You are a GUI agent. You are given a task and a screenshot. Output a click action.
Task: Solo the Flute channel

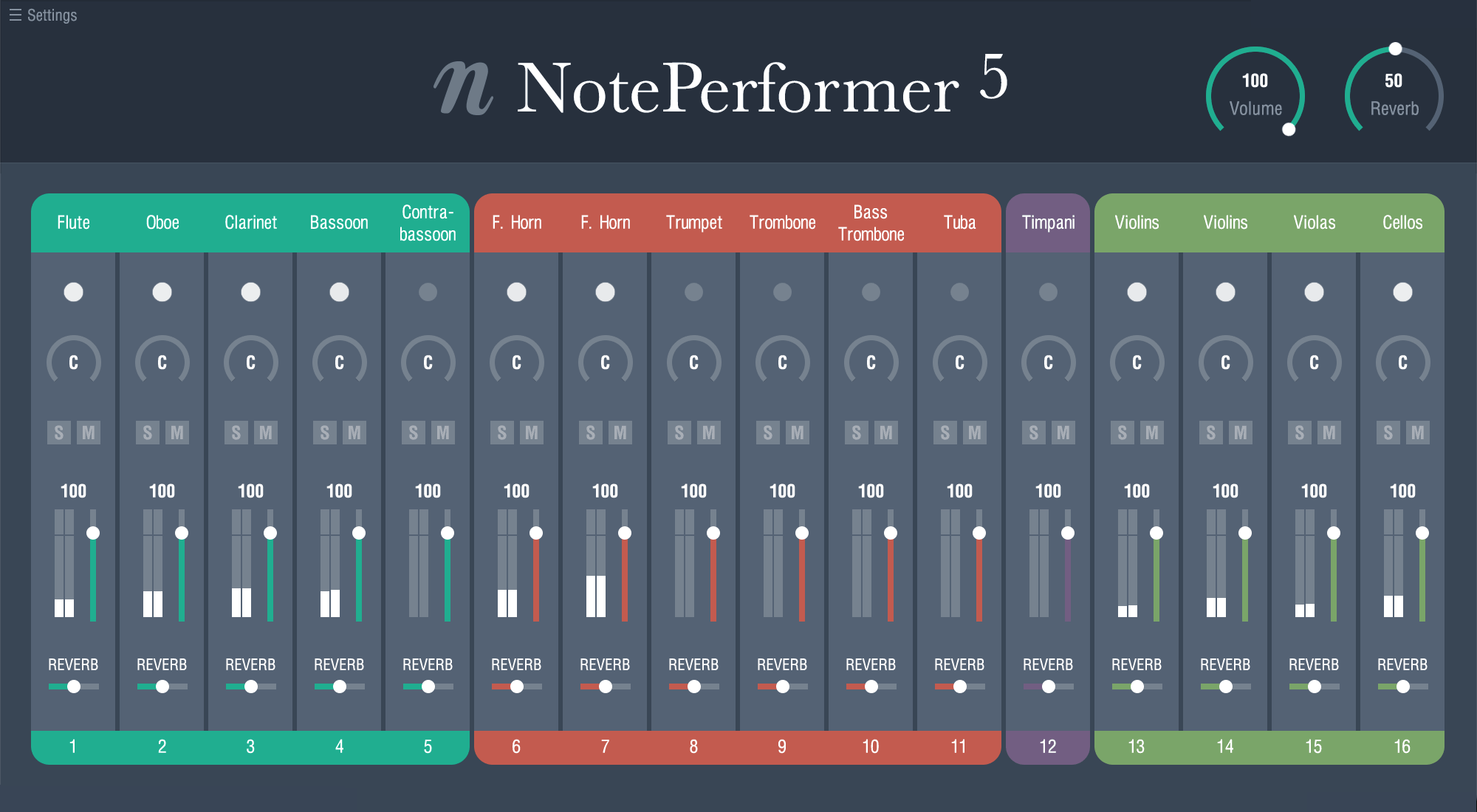[59, 433]
